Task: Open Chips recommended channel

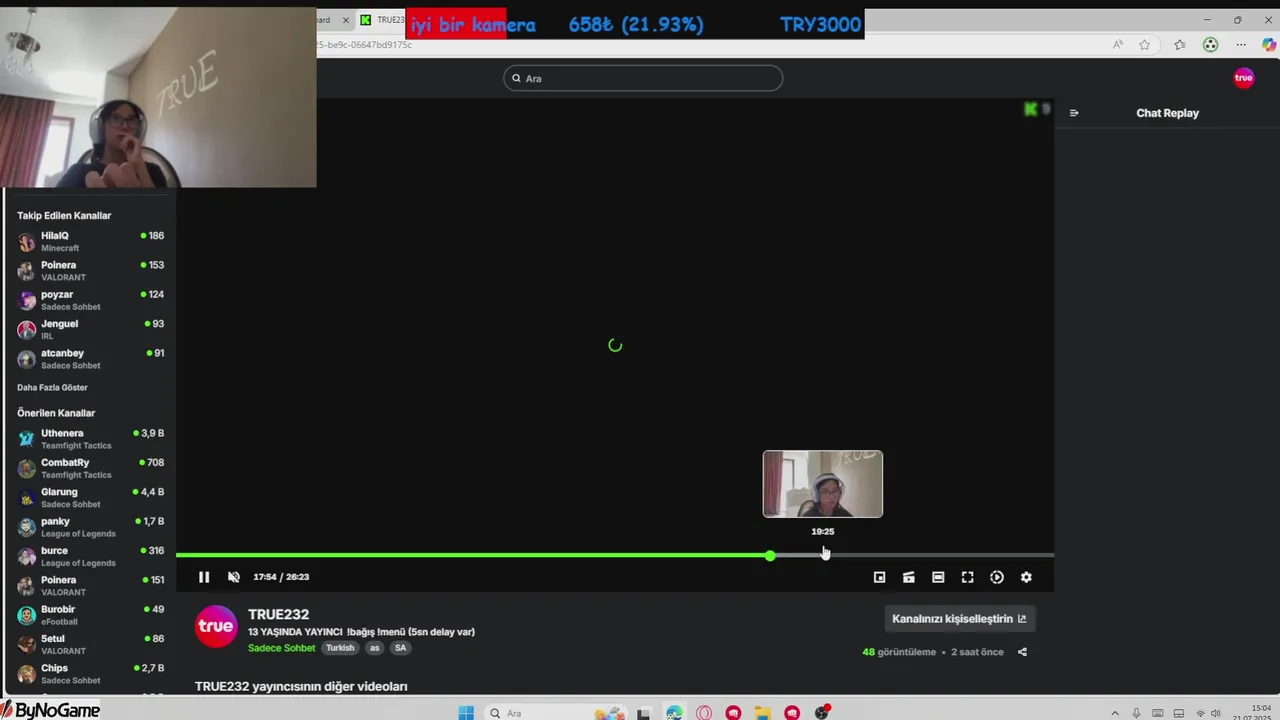Action: [90, 674]
